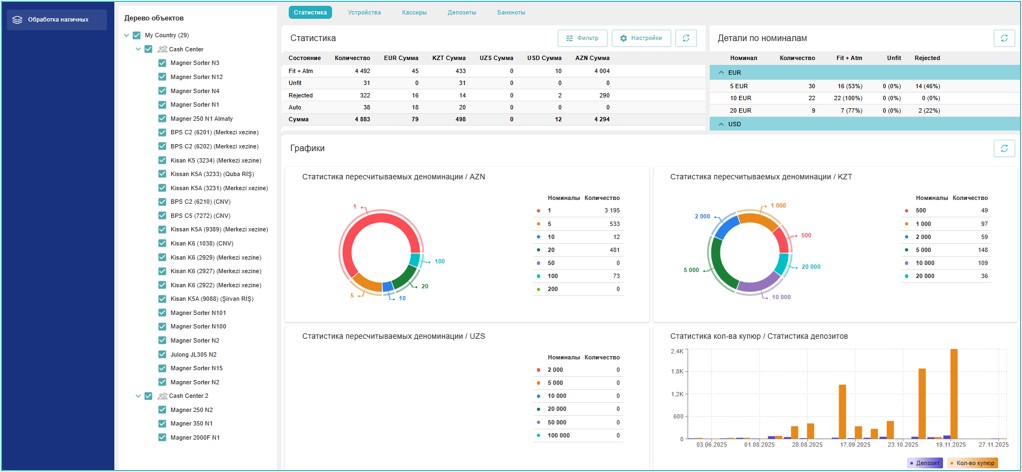The image size is (1022, 472).
Task: Uncheck the Magner Sorter N3 checkbox
Action: coord(162,63)
